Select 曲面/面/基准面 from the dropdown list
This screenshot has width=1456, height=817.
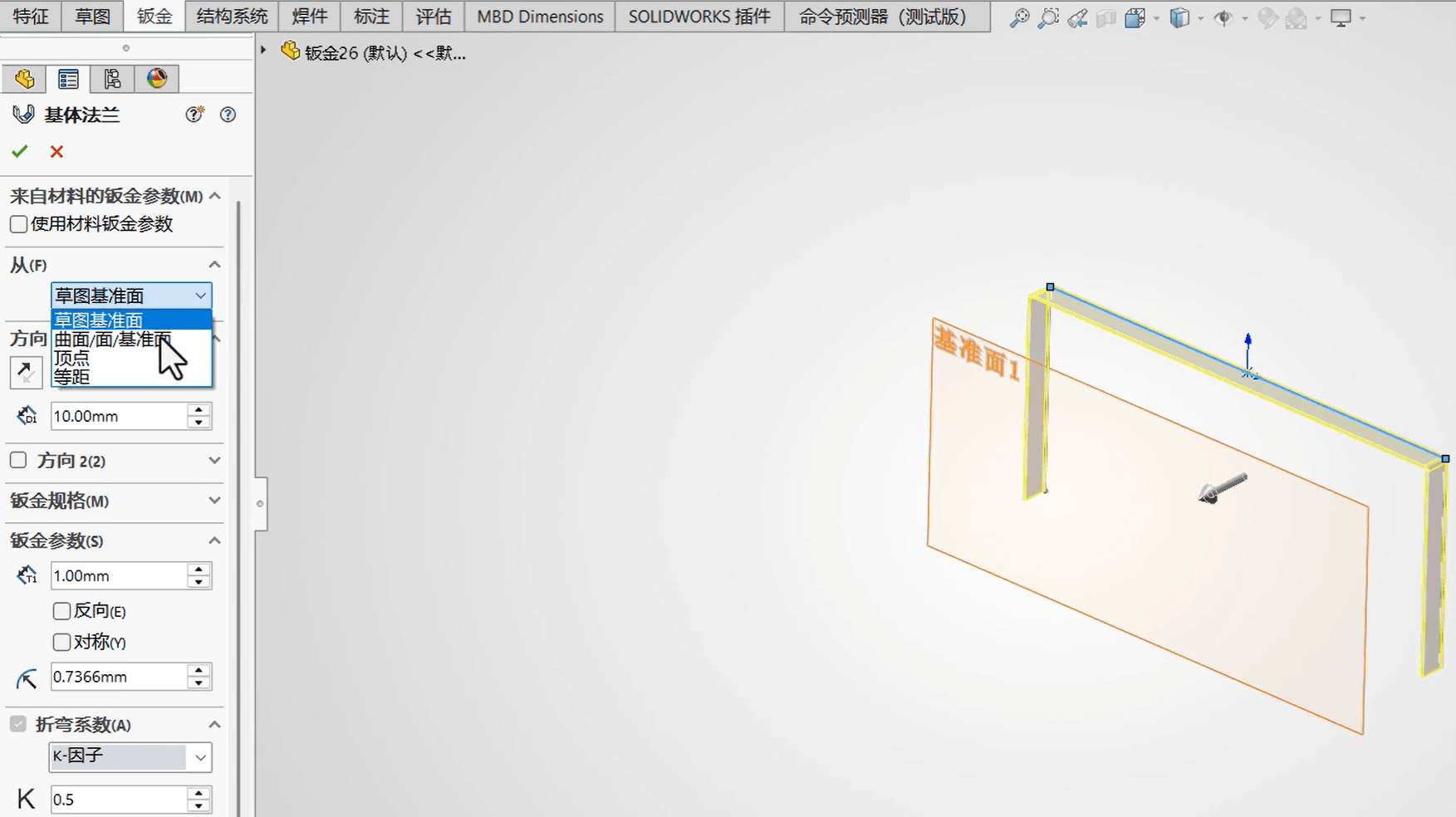coord(112,340)
